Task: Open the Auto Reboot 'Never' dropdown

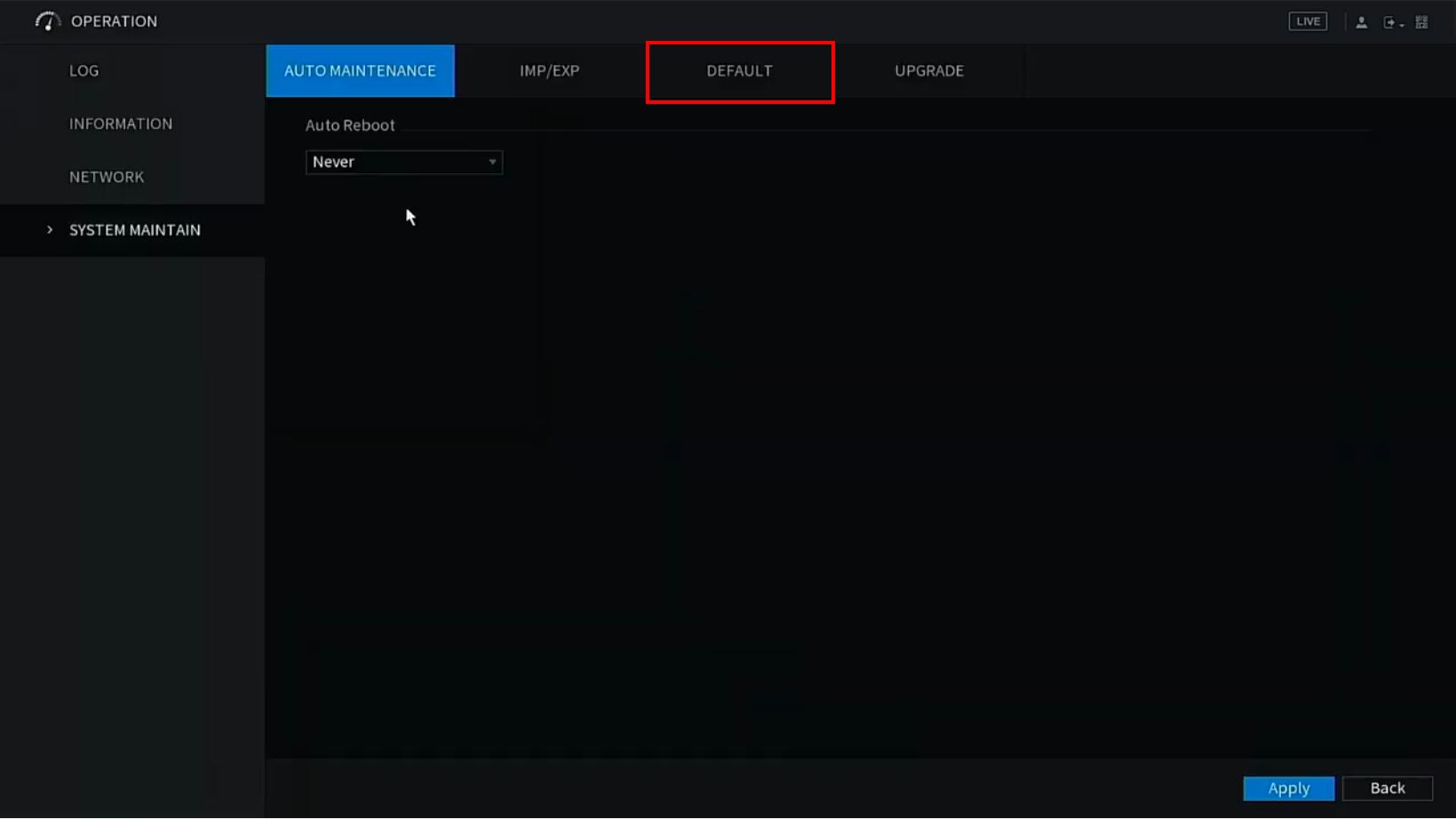Action: point(404,162)
